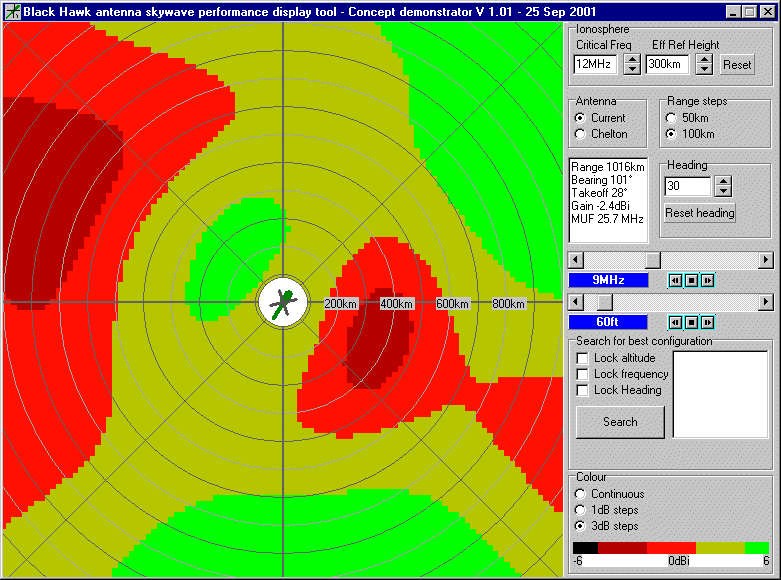
Task: Click the Gain -2.4dBi readout
Action: (601, 206)
